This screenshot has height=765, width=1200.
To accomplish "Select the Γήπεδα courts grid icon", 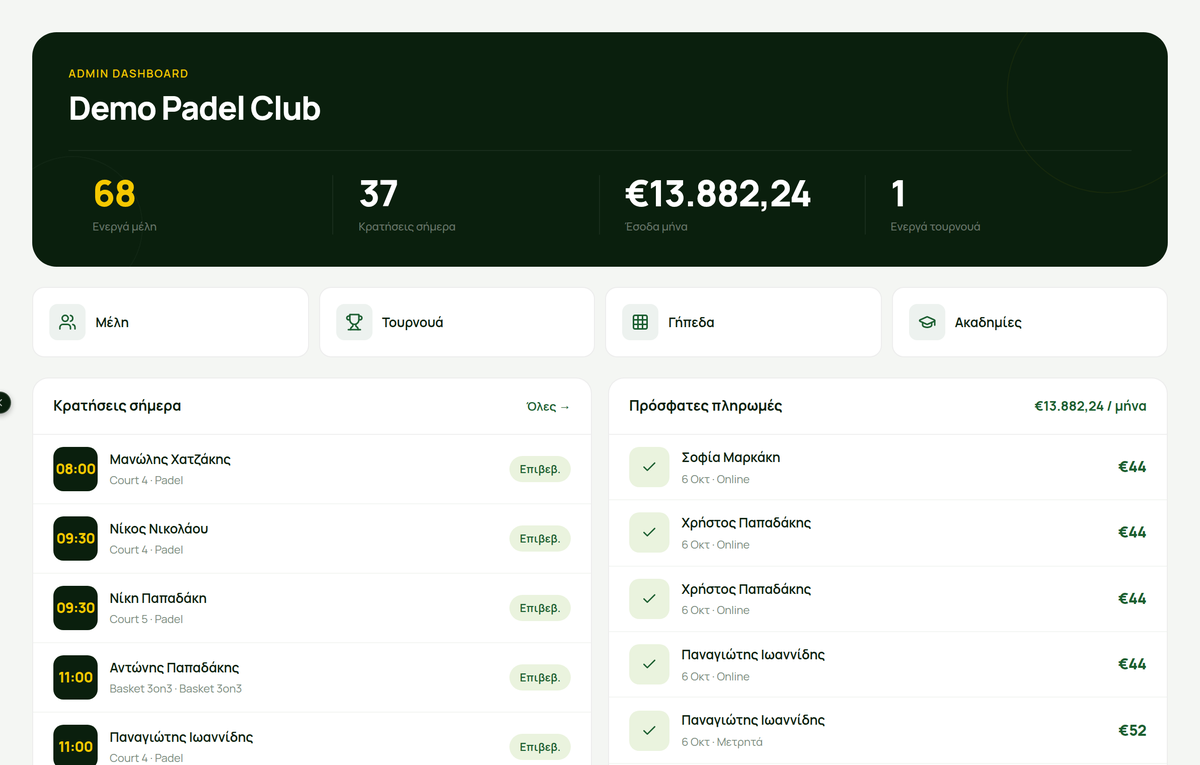I will pyautogui.click(x=640, y=322).
